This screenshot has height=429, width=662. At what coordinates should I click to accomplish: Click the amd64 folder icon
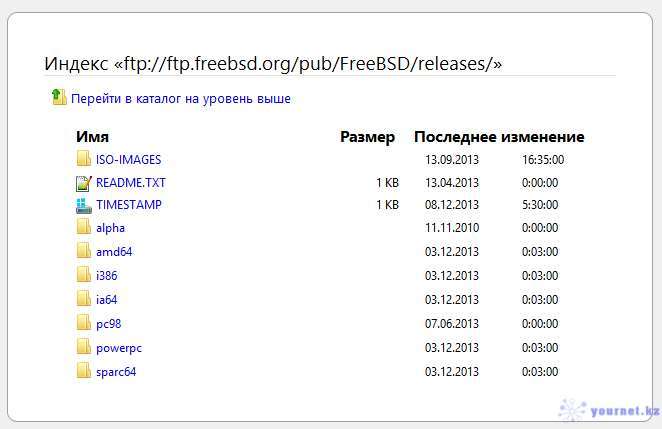pyautogui.click(x=84, y=250)
